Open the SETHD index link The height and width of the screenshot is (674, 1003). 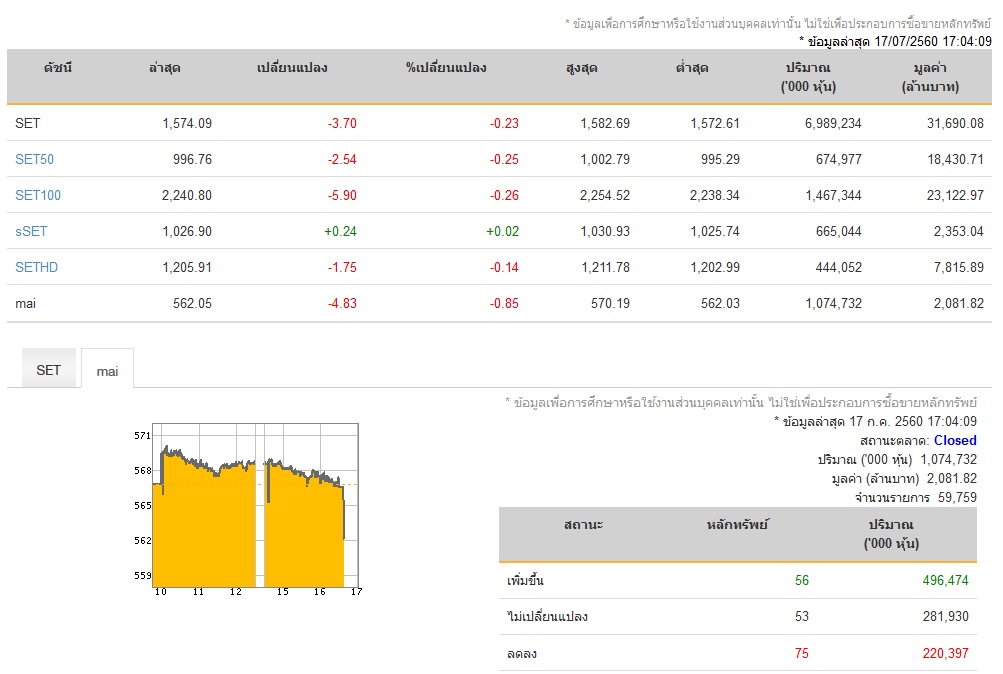click(x=36, y=267)
